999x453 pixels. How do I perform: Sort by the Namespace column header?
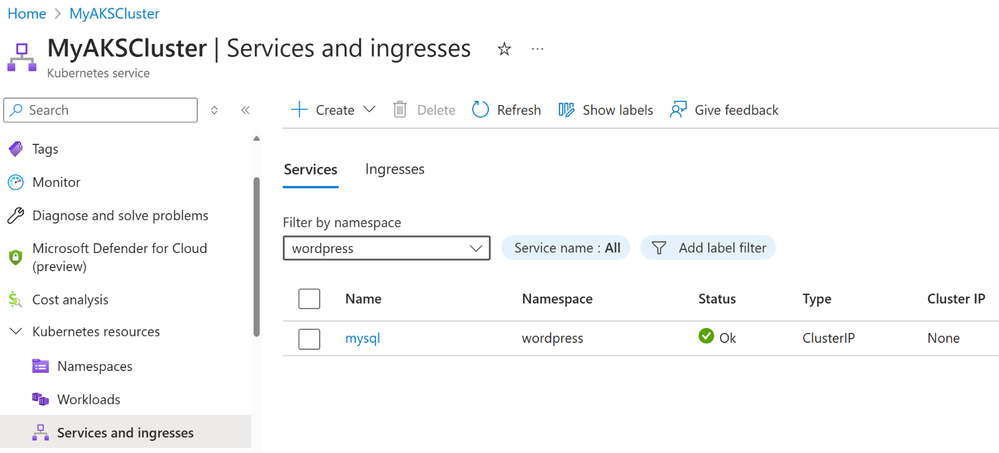pyautogui.click(x=557, y=299)
